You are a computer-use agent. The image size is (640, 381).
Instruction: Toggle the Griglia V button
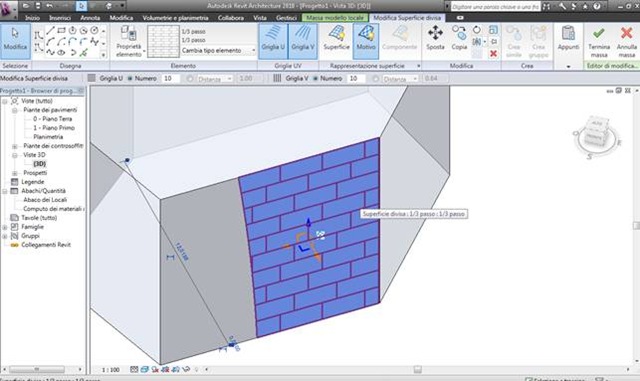click(x=303, y=41)
